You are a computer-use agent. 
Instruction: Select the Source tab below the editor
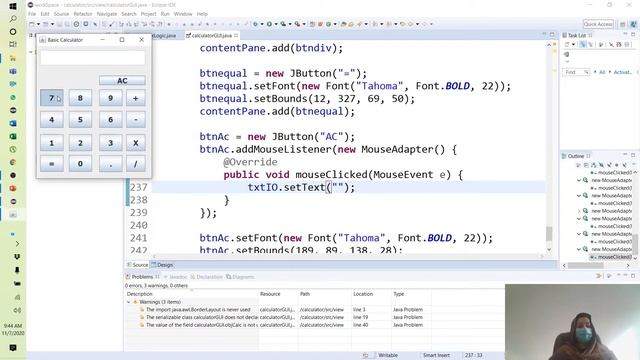pos(138,265)
